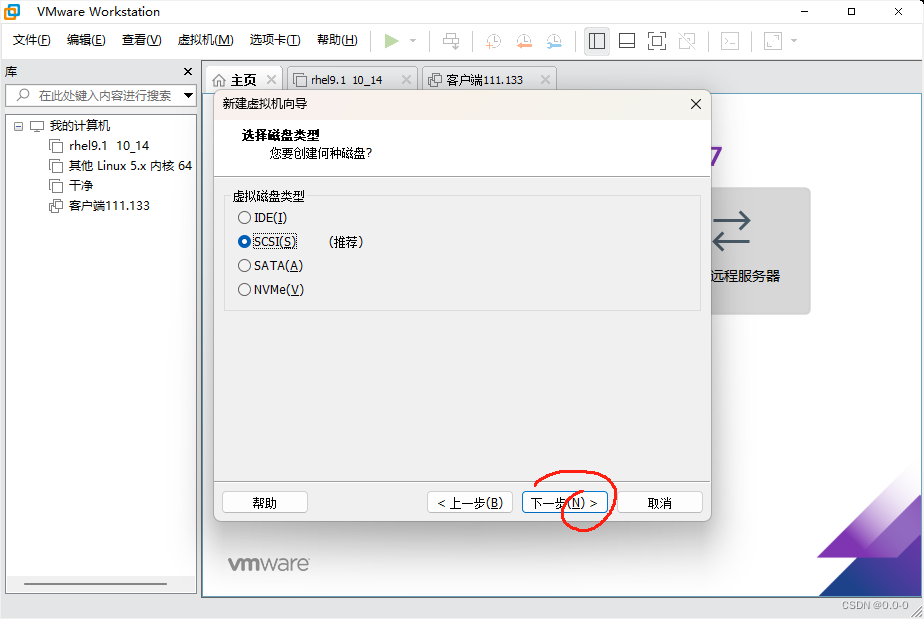Select the IDE disk type radio button

[x=244, y=217]
